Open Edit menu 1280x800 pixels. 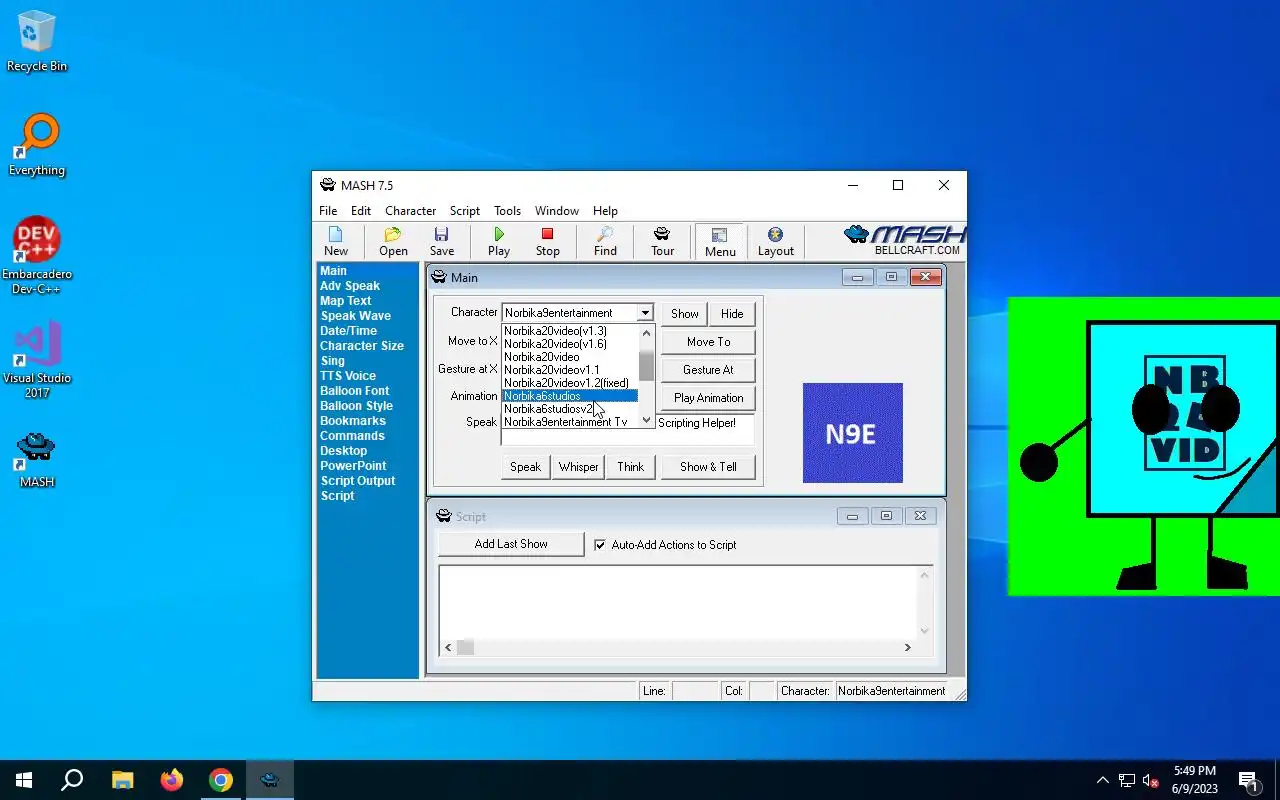(x=361, y=211)
